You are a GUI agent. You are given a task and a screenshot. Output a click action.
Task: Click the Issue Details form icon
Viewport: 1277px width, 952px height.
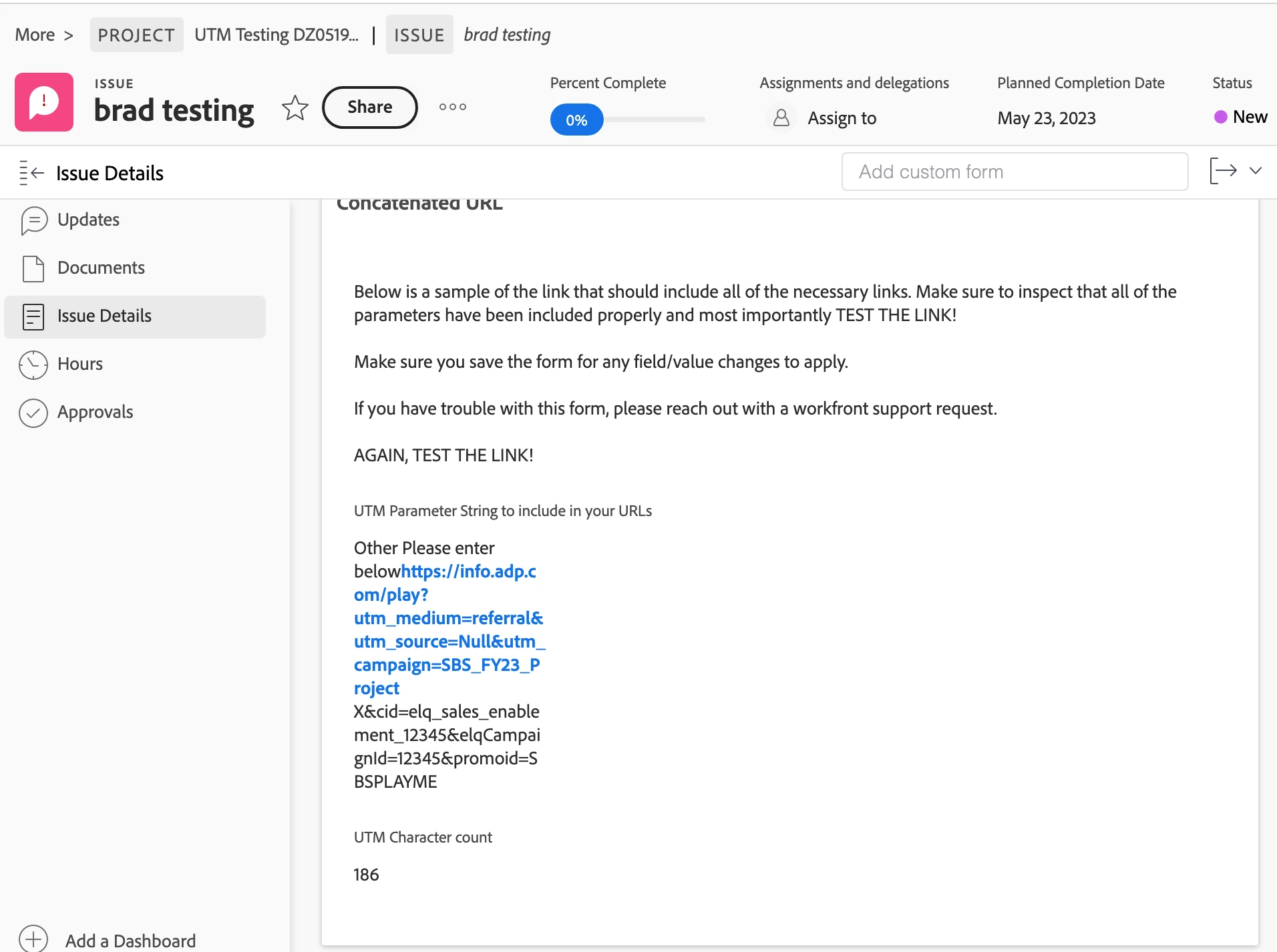click(x=33, y=316)
